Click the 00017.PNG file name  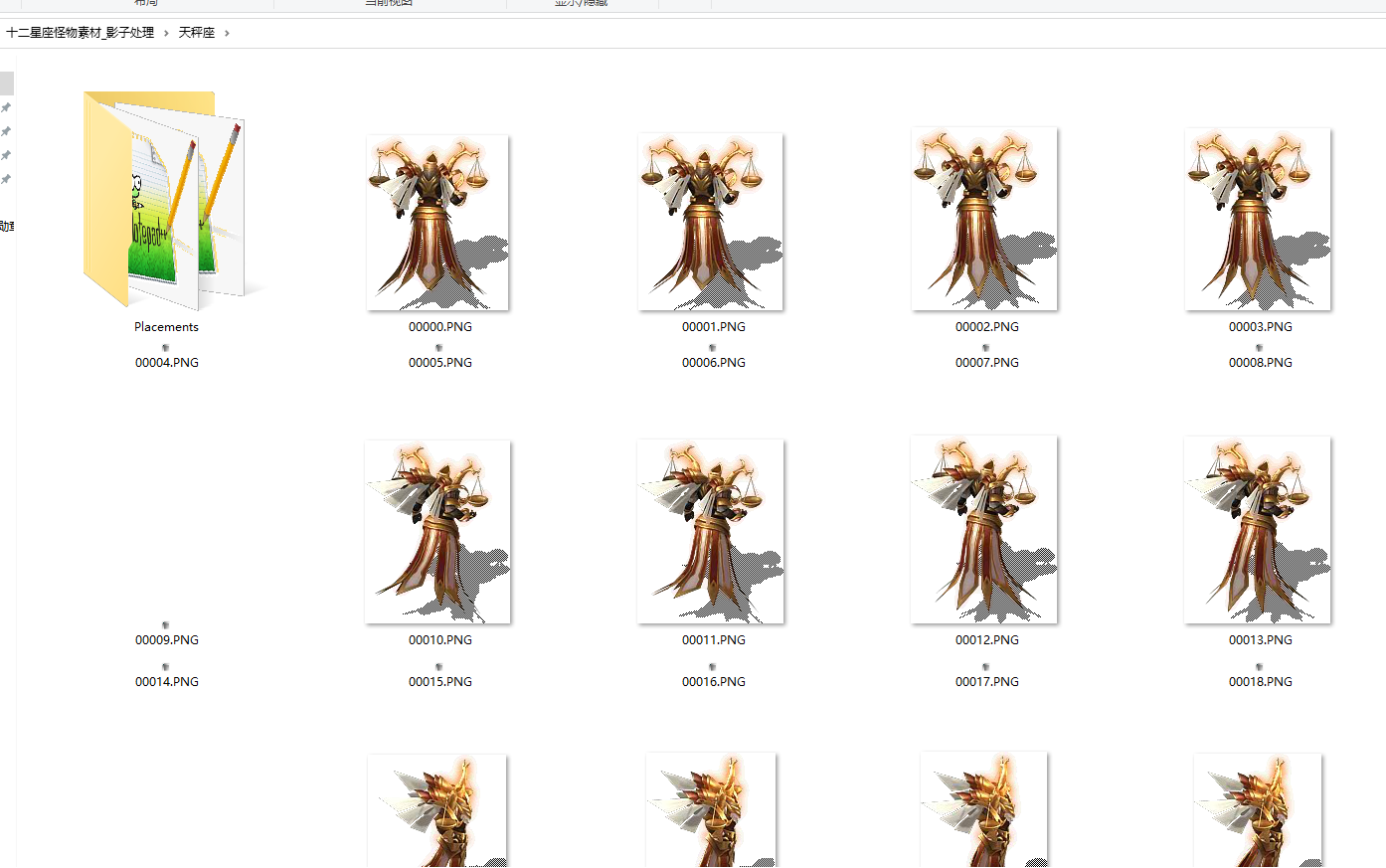(987, 682)
